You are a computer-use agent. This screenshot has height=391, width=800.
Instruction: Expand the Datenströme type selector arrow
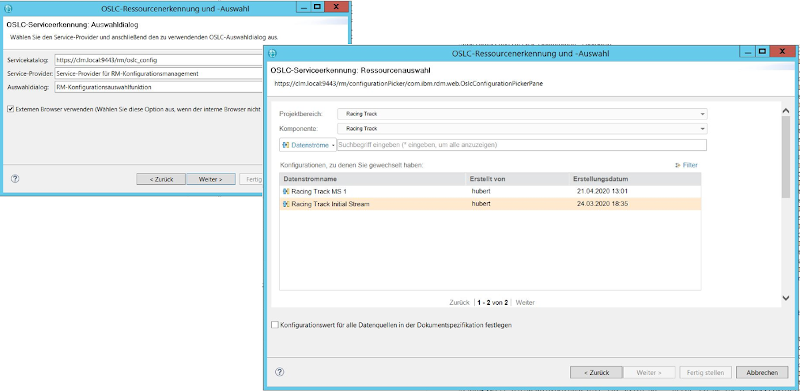point(333,145)
